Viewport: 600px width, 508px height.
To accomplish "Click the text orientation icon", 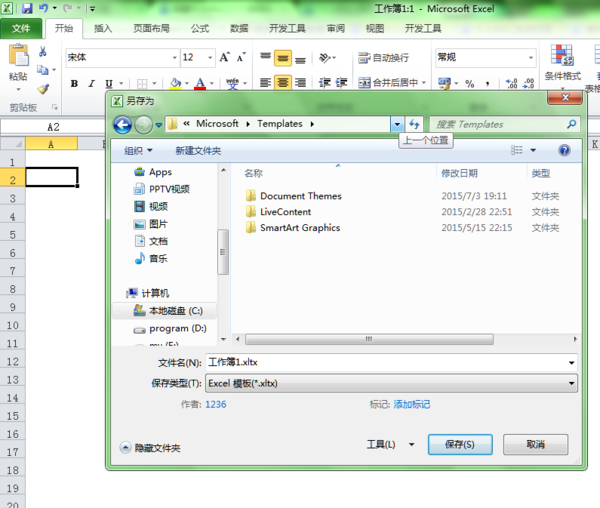I will [x=325, y=58].
